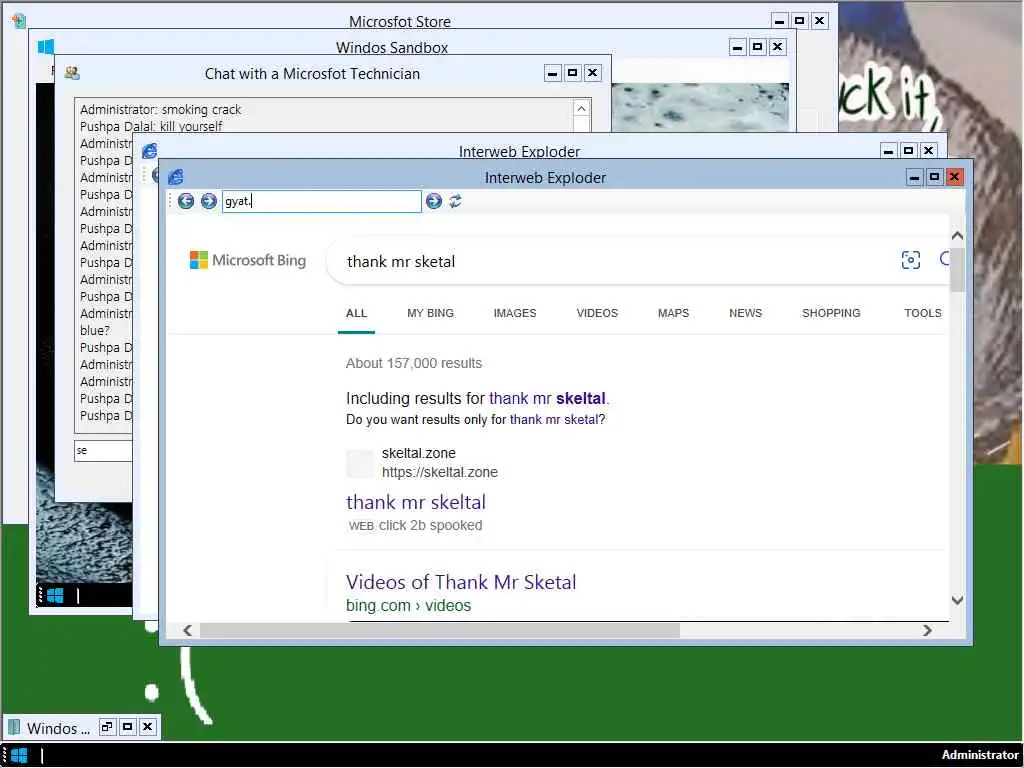Viewport: 1024px width, 768px height.
Task: Restore the minimized Windos window
Action: click(107, 727)
